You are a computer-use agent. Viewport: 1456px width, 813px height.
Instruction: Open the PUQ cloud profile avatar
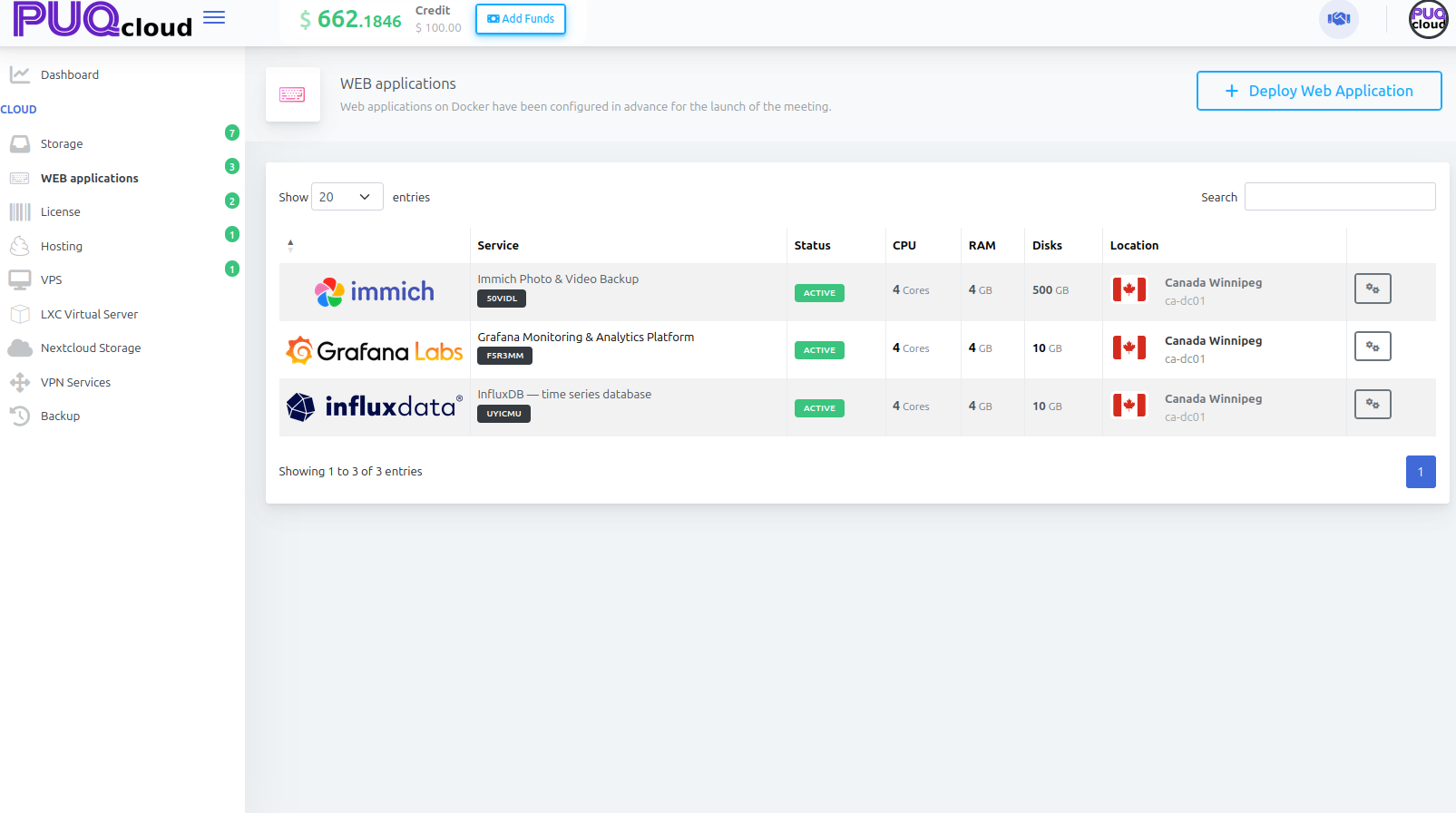coord(1428,19)
